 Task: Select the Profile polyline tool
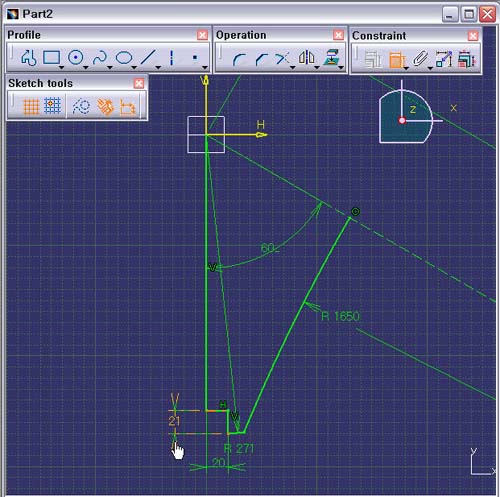point(29,58)
